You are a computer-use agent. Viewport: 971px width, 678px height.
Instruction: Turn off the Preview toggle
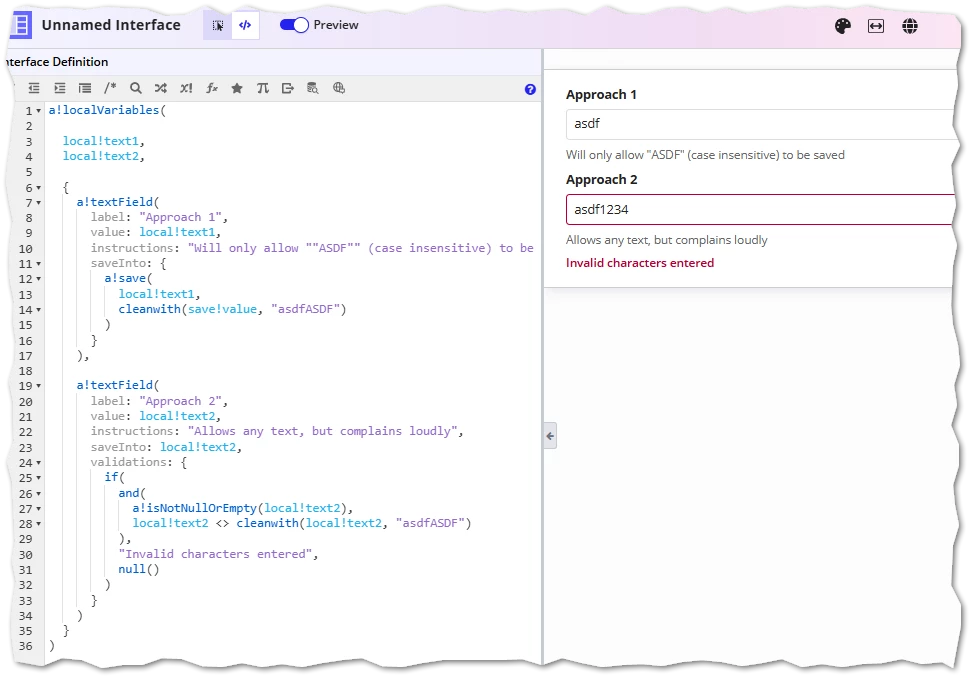coord(294,25)
